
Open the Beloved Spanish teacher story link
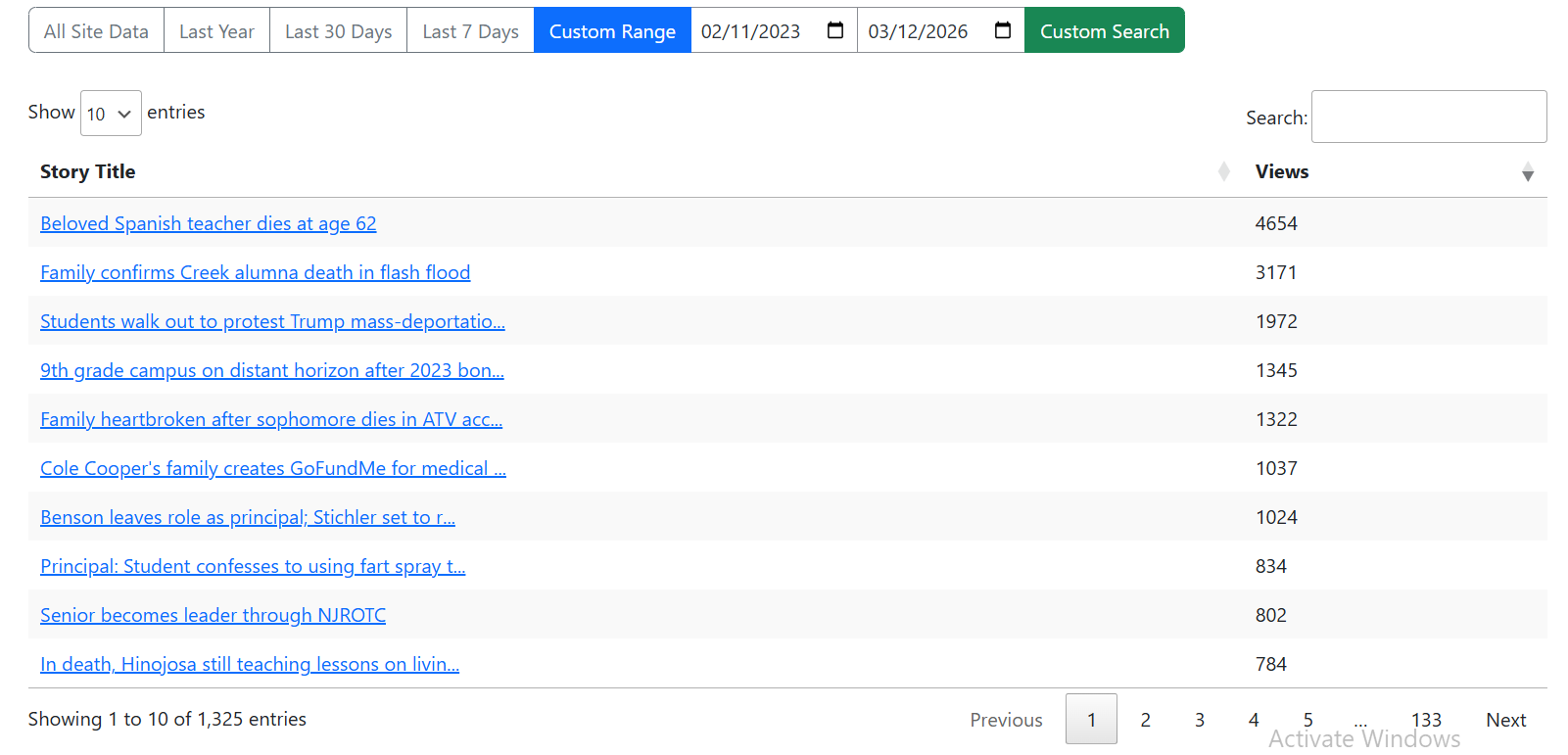pos(208,223)
